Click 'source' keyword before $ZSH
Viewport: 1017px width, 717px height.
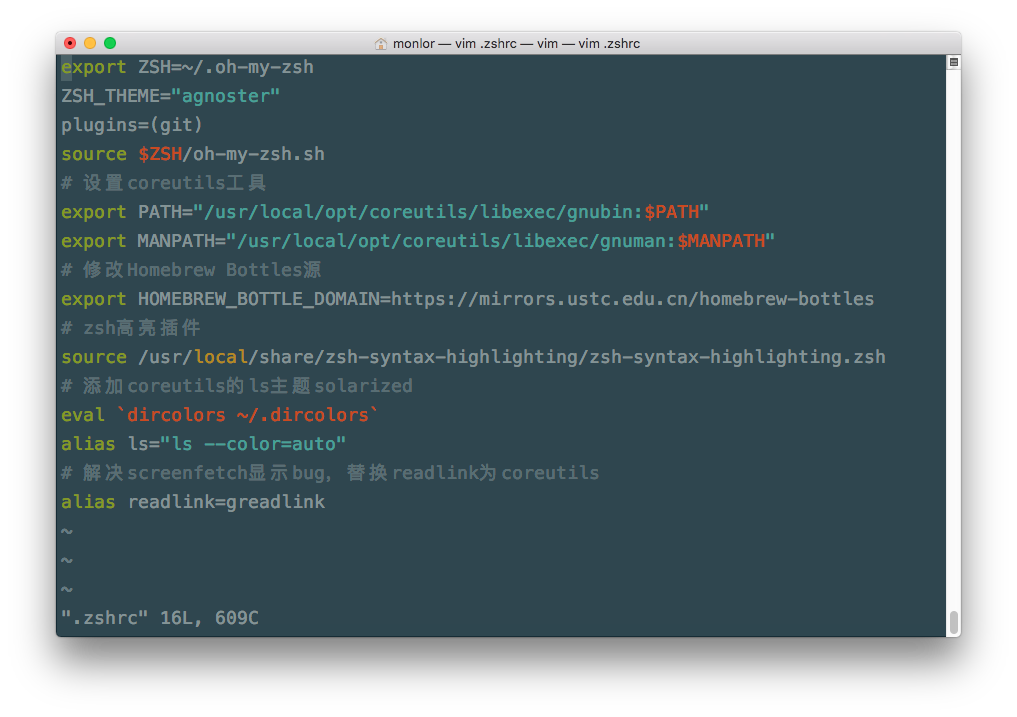pyautogui.click(x=94, y=154)
